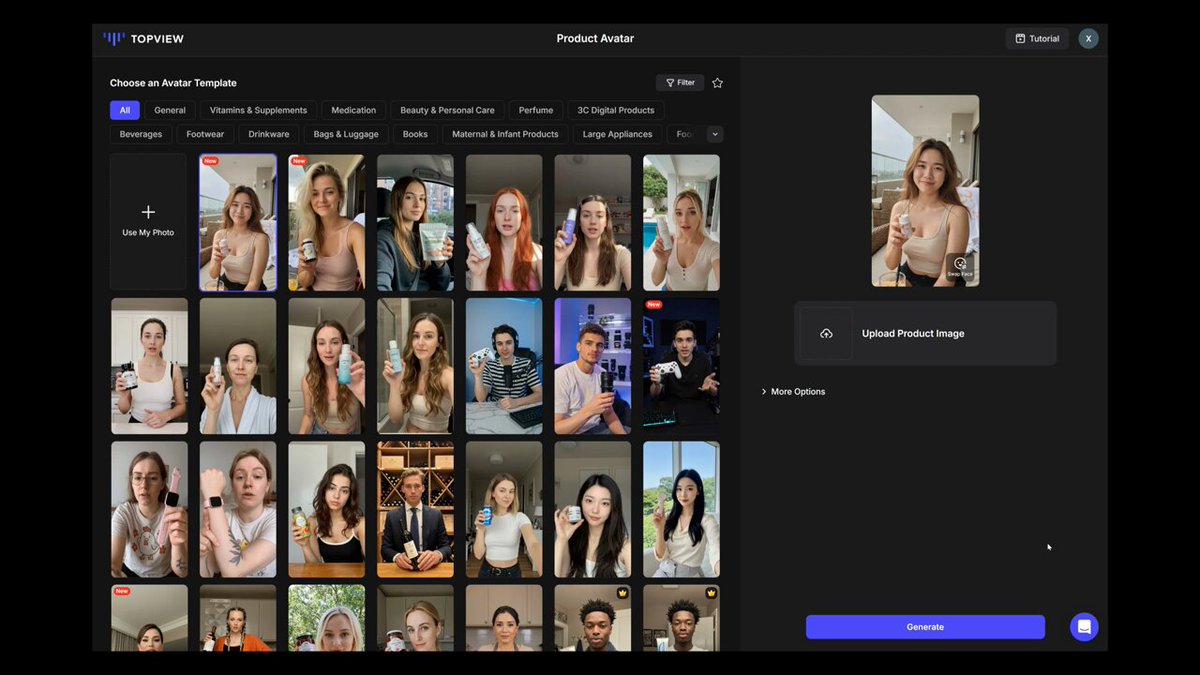This screenshot has height=675, width=1200.
Task: Select the Bags & Luggage tab
Action: point(346,134)
